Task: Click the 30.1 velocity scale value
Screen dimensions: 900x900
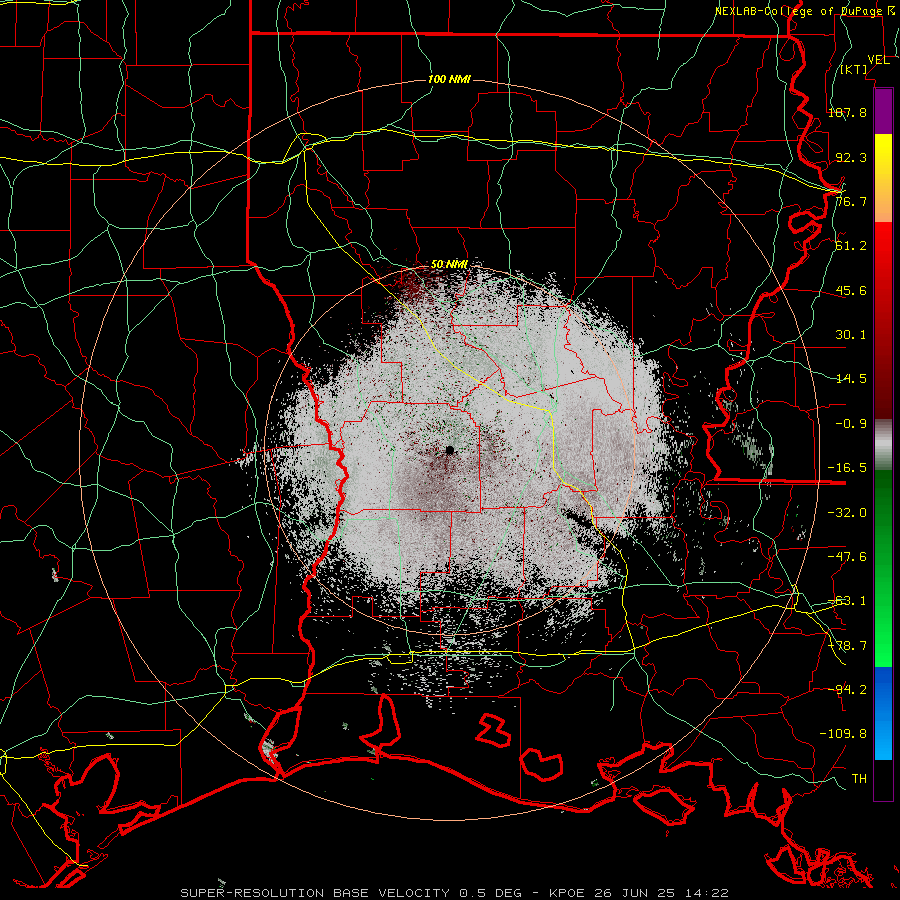Action: [851, 335]
